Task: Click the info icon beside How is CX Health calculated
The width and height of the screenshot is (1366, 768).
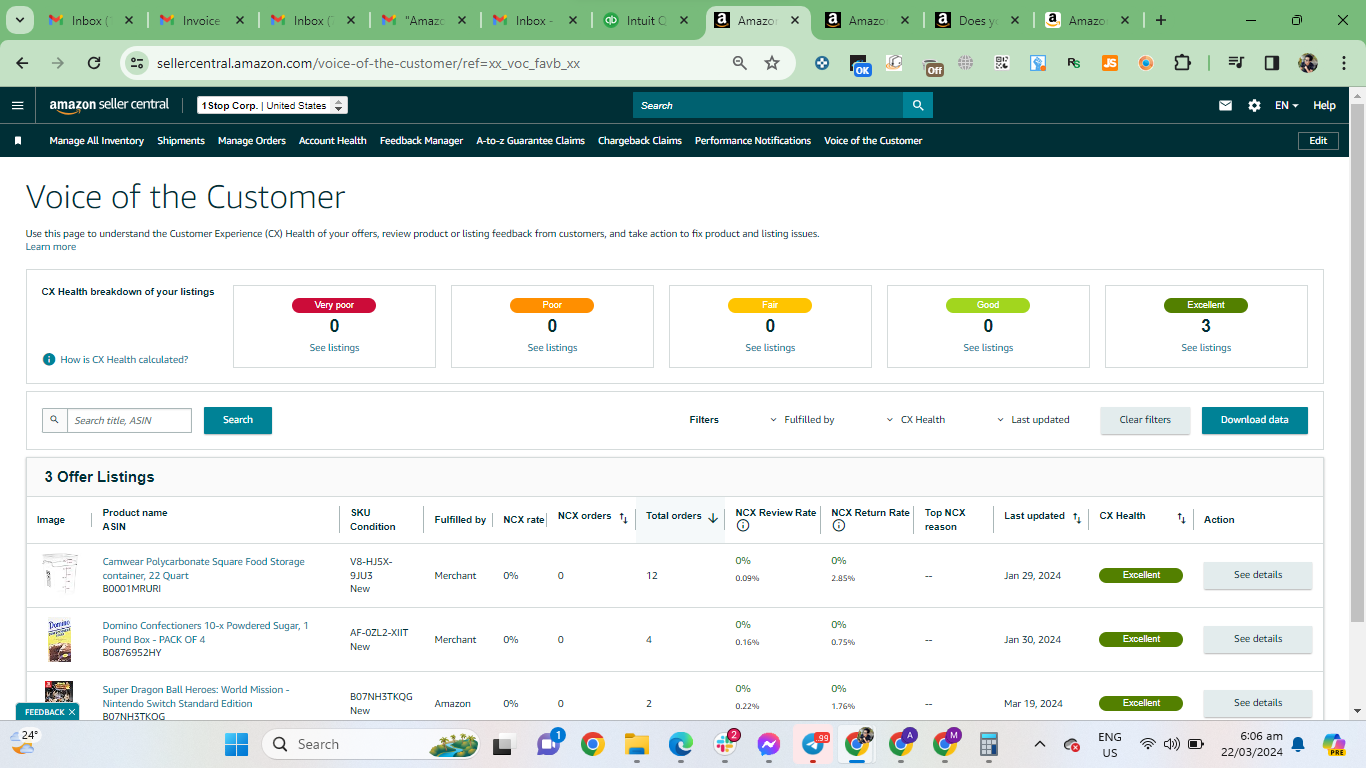Action: point(49,359)
